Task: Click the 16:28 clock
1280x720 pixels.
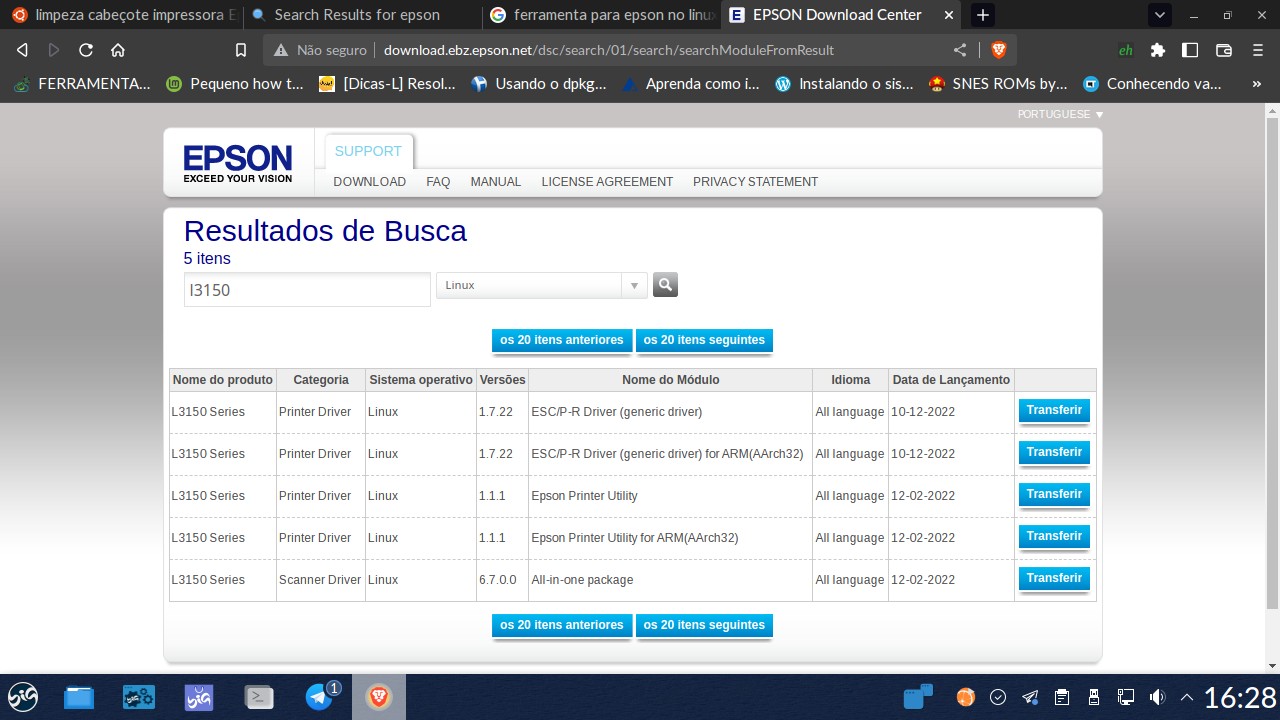Action: pyautogui.click(x=1240, y=697)
